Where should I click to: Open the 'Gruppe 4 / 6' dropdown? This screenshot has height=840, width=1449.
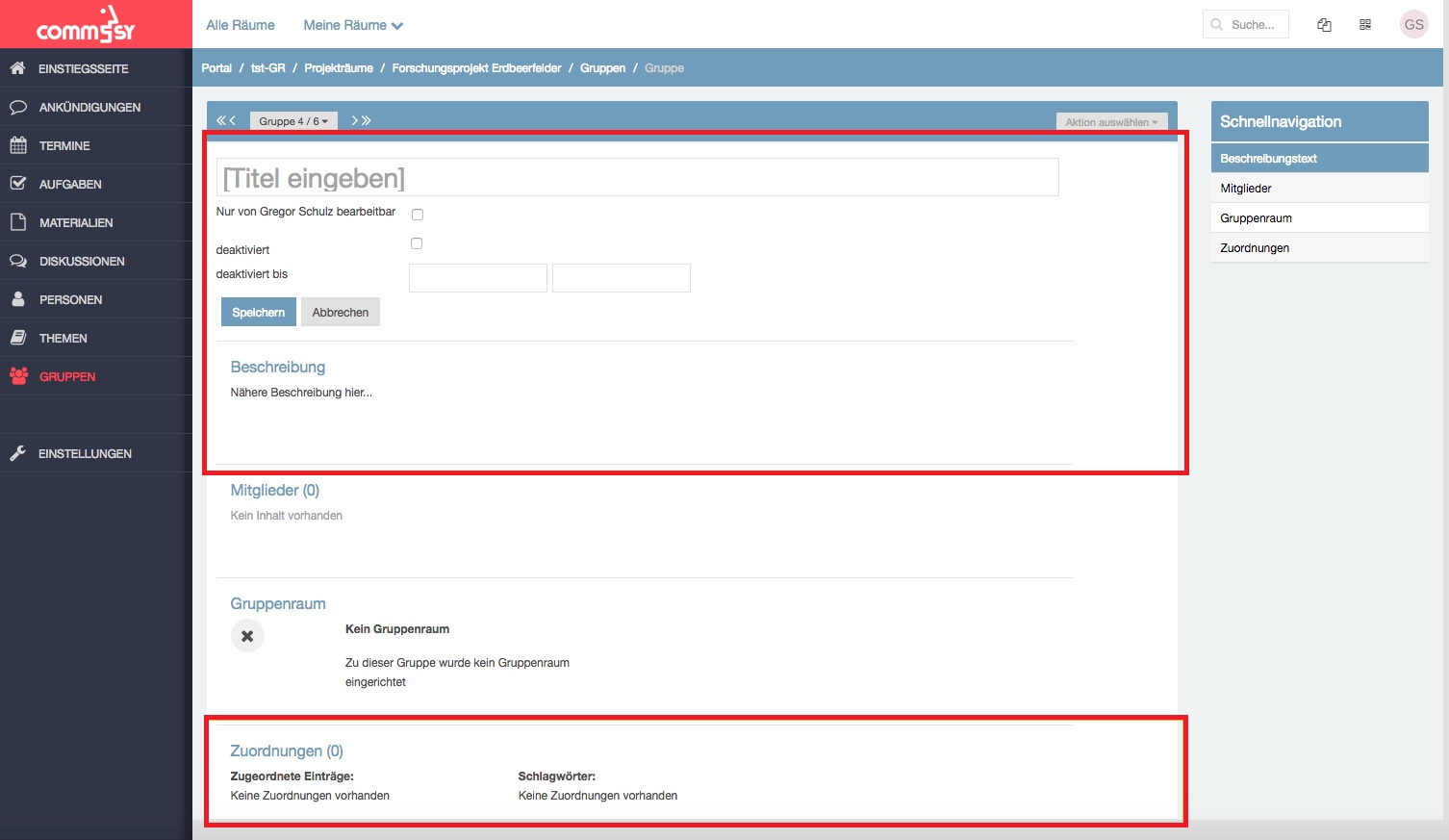pyautogui.click(x=293, y=121)
